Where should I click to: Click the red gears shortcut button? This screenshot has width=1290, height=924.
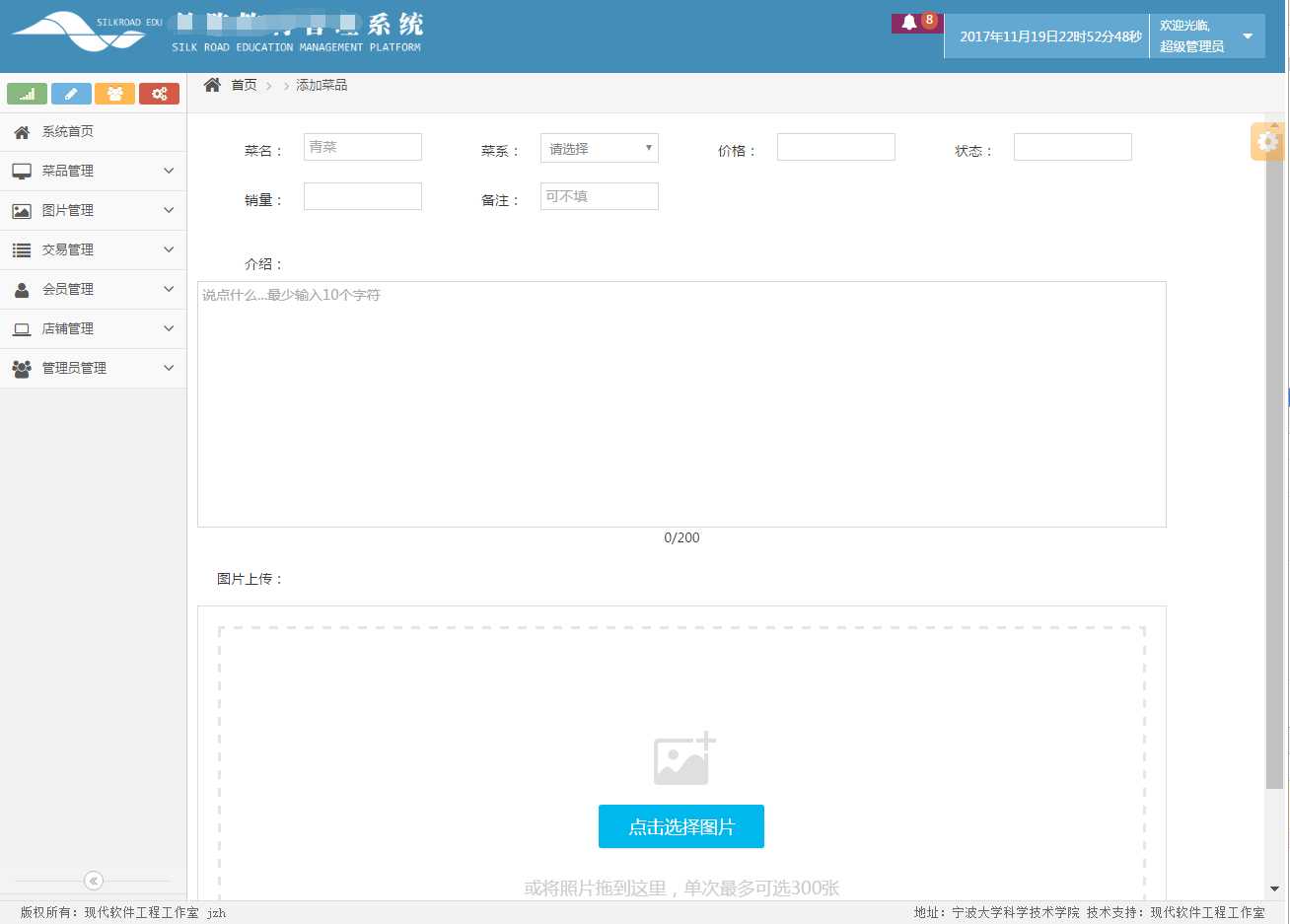[x=159, y=94]
